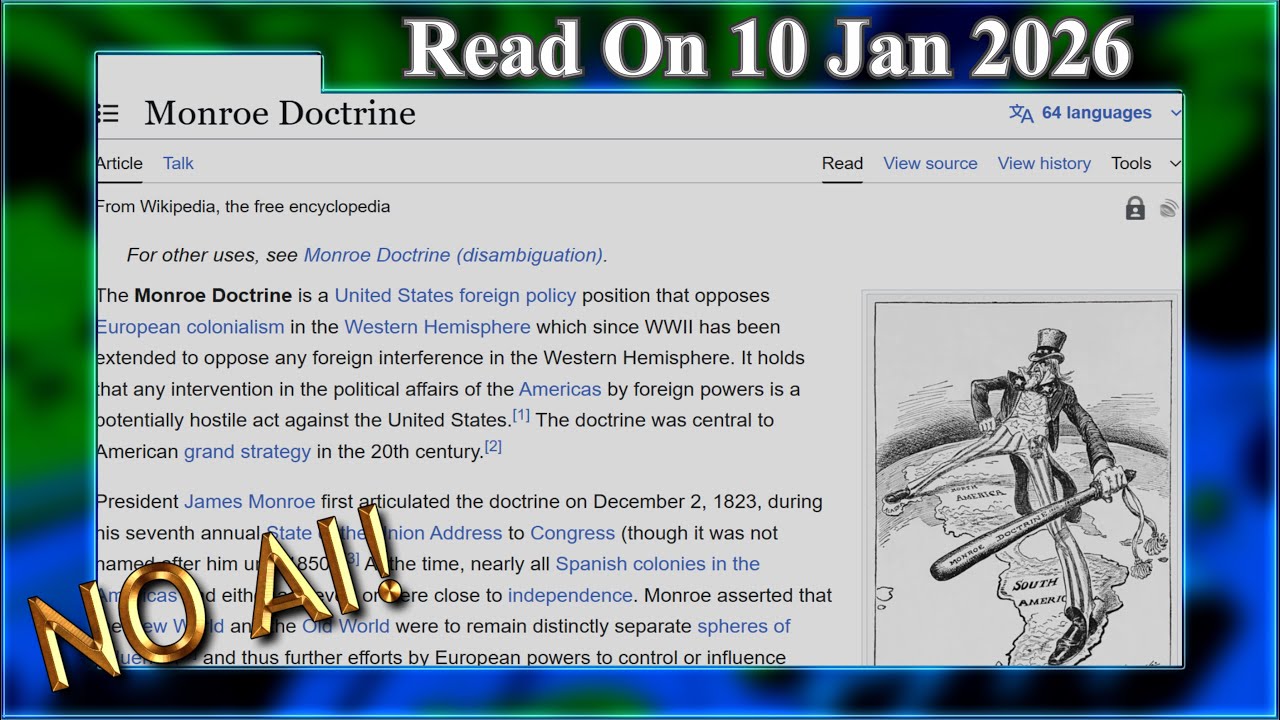Follow the spheres of link
Image resolution: width=1280 pixels, height=720 pixels.
click(743, 626)
